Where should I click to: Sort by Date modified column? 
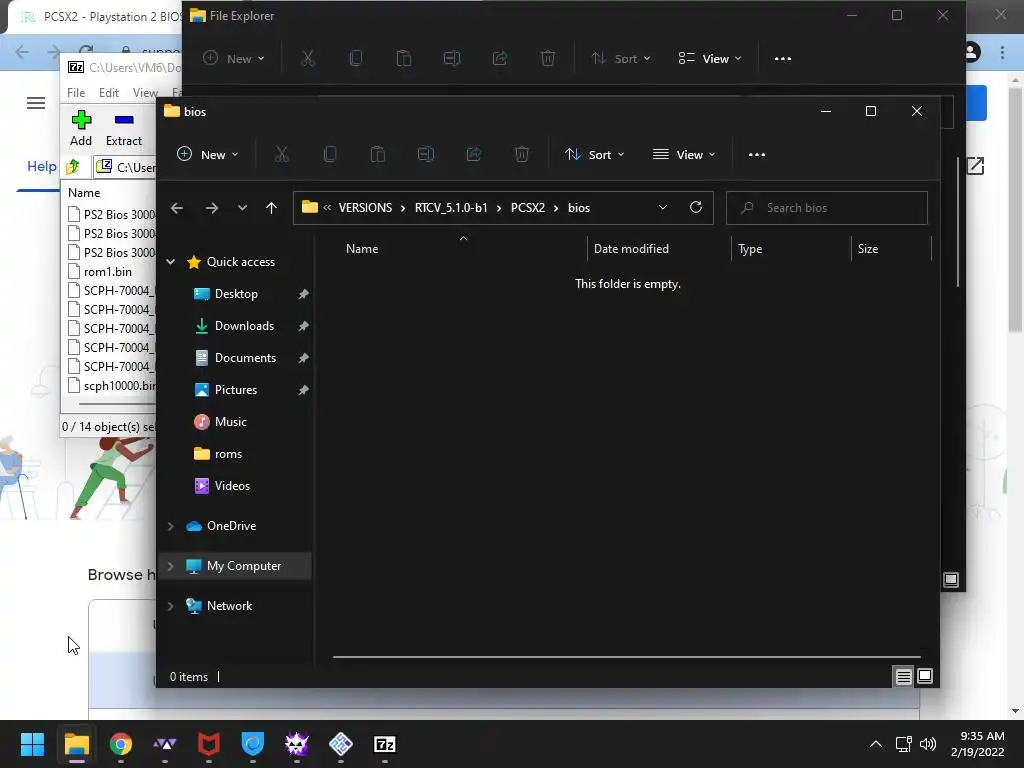[x=631, y=249]
